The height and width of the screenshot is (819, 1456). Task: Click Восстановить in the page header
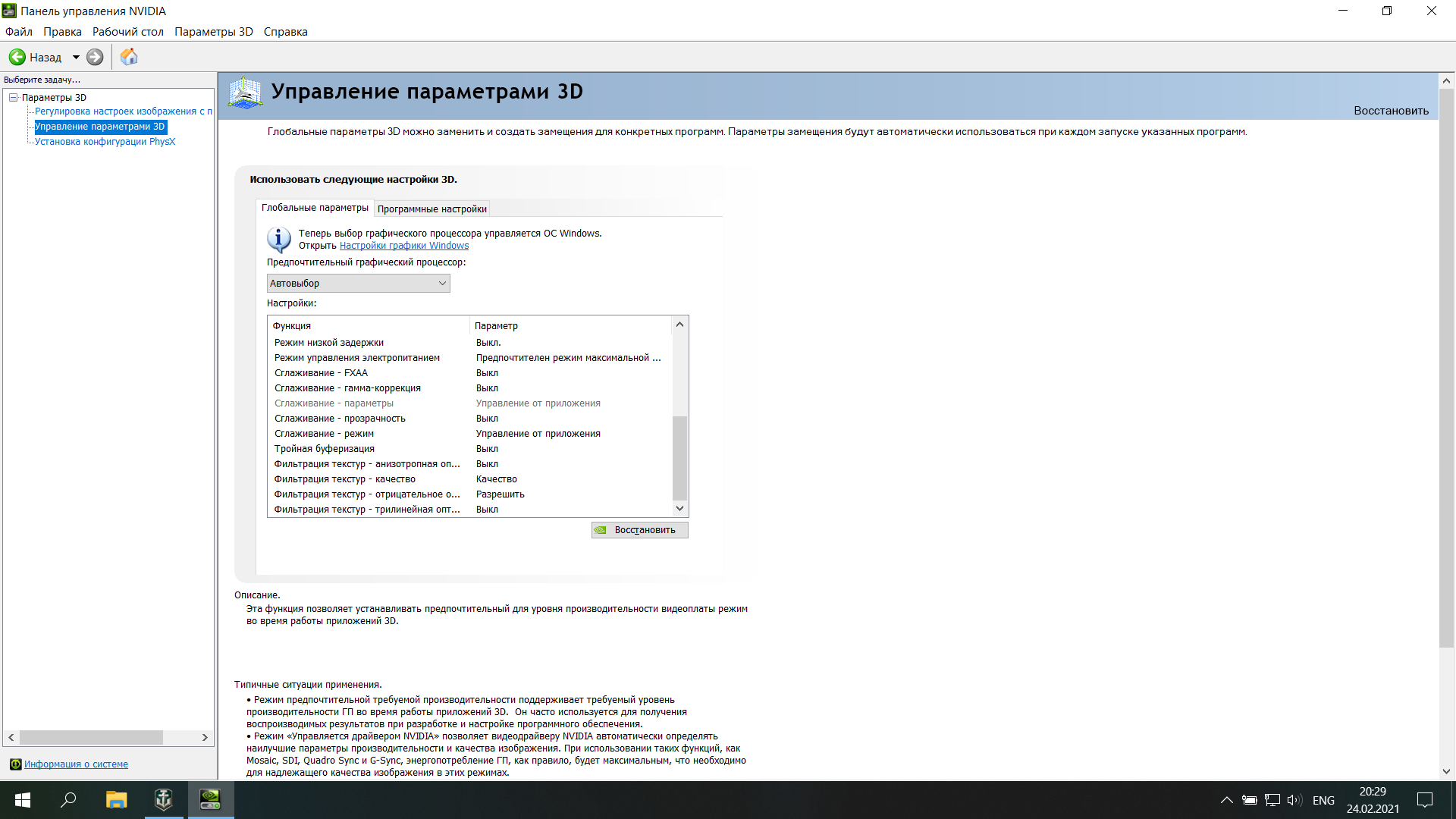pos(1391,111)
